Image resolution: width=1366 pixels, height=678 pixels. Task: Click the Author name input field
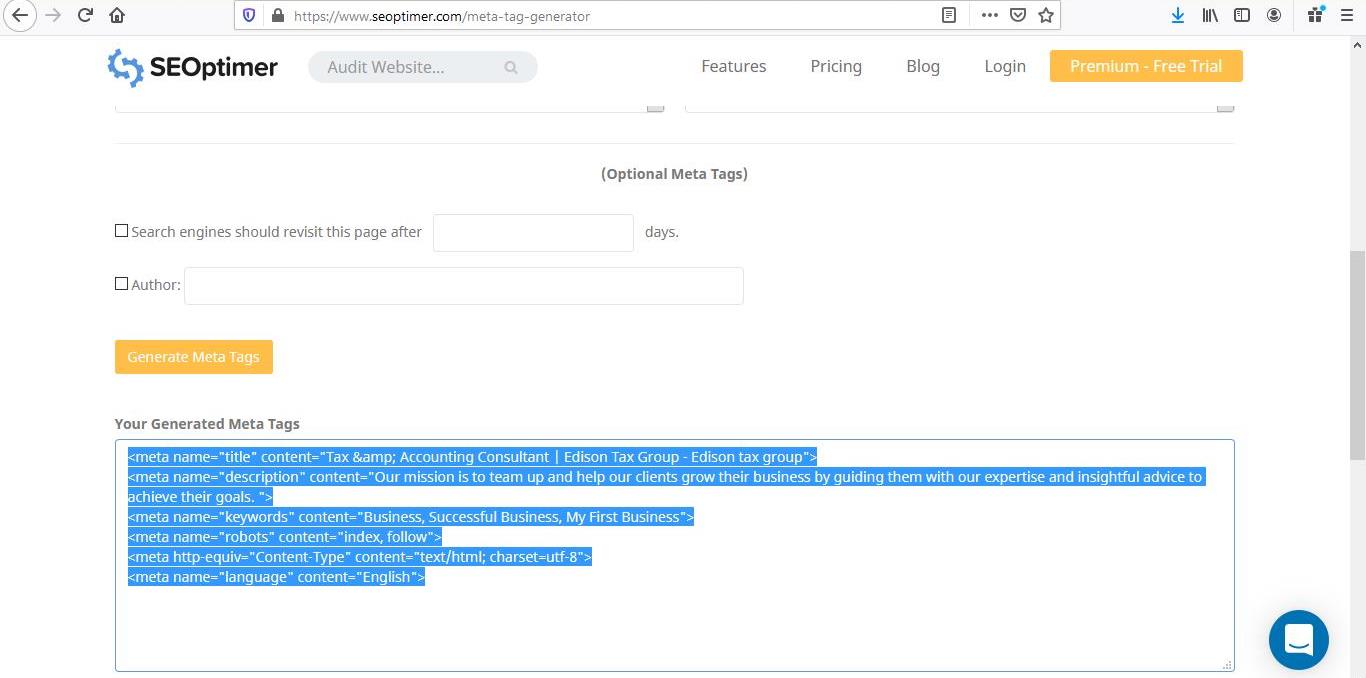click(x=464, y=285)
